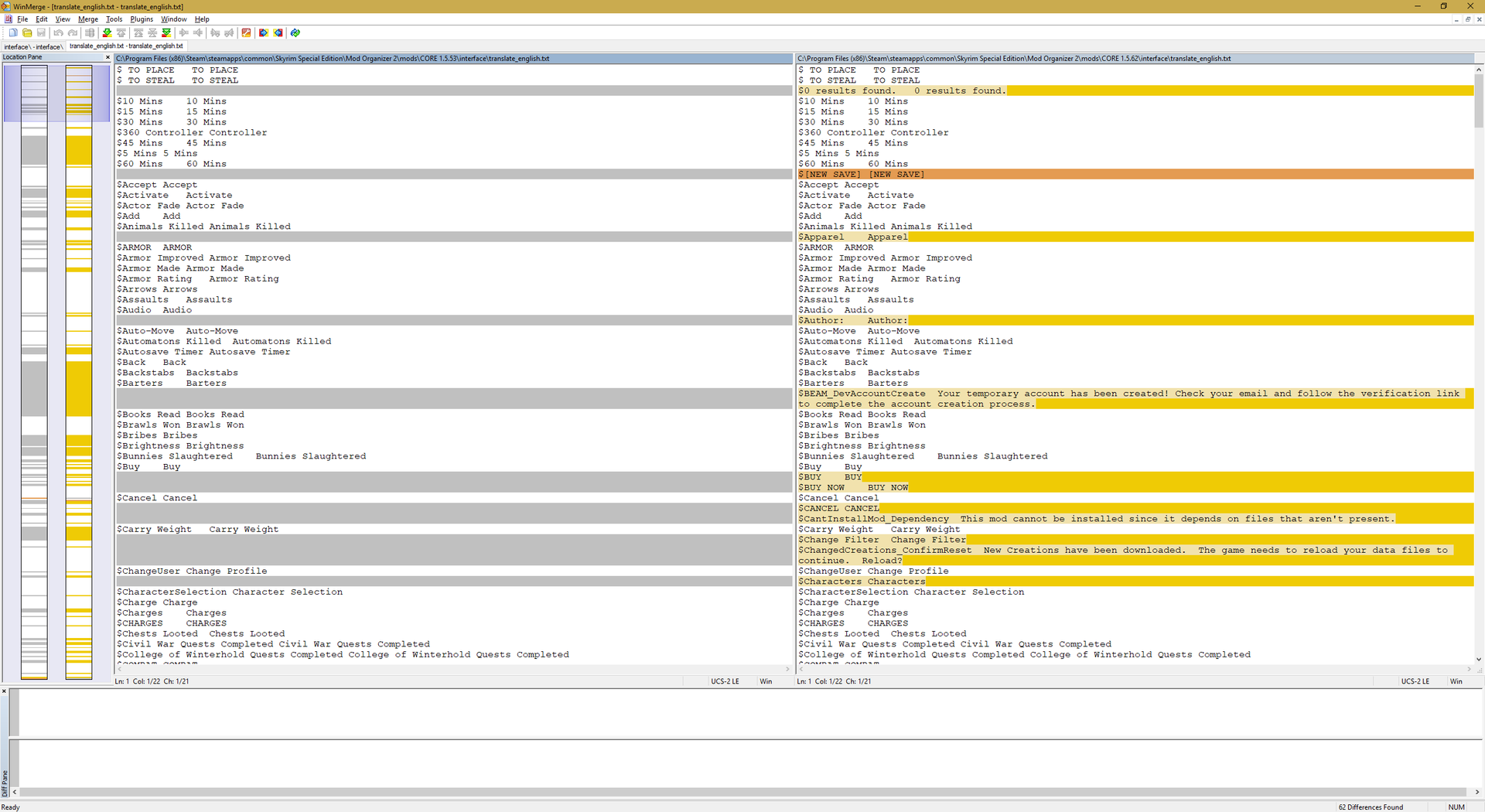Click the Diff Pane horizontal scrollbar
Screen dimensions: 1485x812
(743, 792)
